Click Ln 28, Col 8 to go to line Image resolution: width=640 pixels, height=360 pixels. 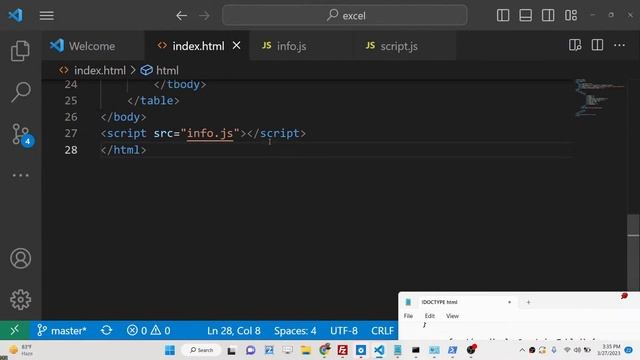[233, 330]
